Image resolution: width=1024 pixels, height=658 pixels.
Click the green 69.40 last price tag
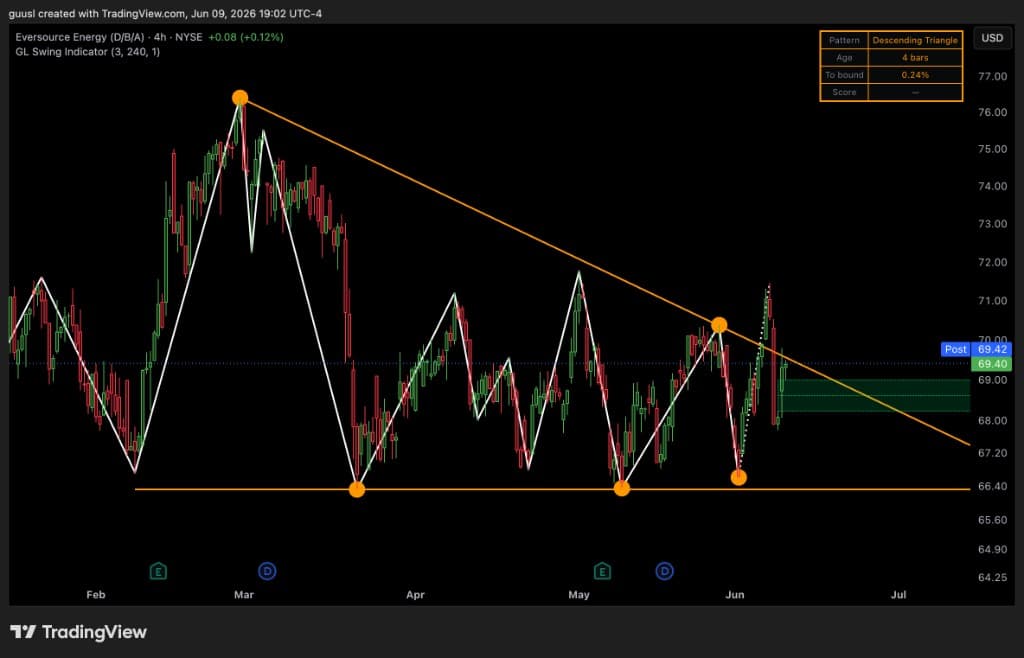point(991,364)
